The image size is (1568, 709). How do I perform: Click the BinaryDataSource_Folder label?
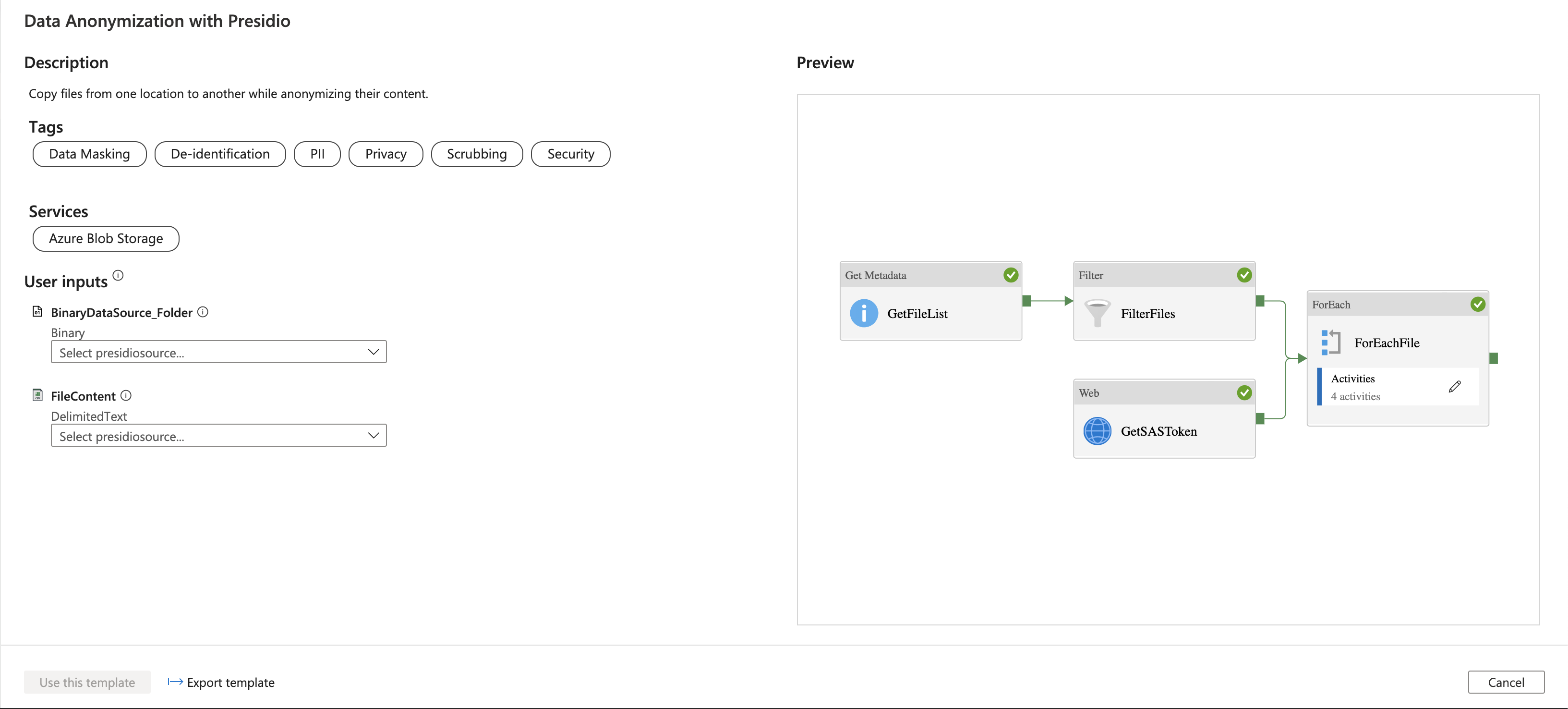[x=122, y=313]
